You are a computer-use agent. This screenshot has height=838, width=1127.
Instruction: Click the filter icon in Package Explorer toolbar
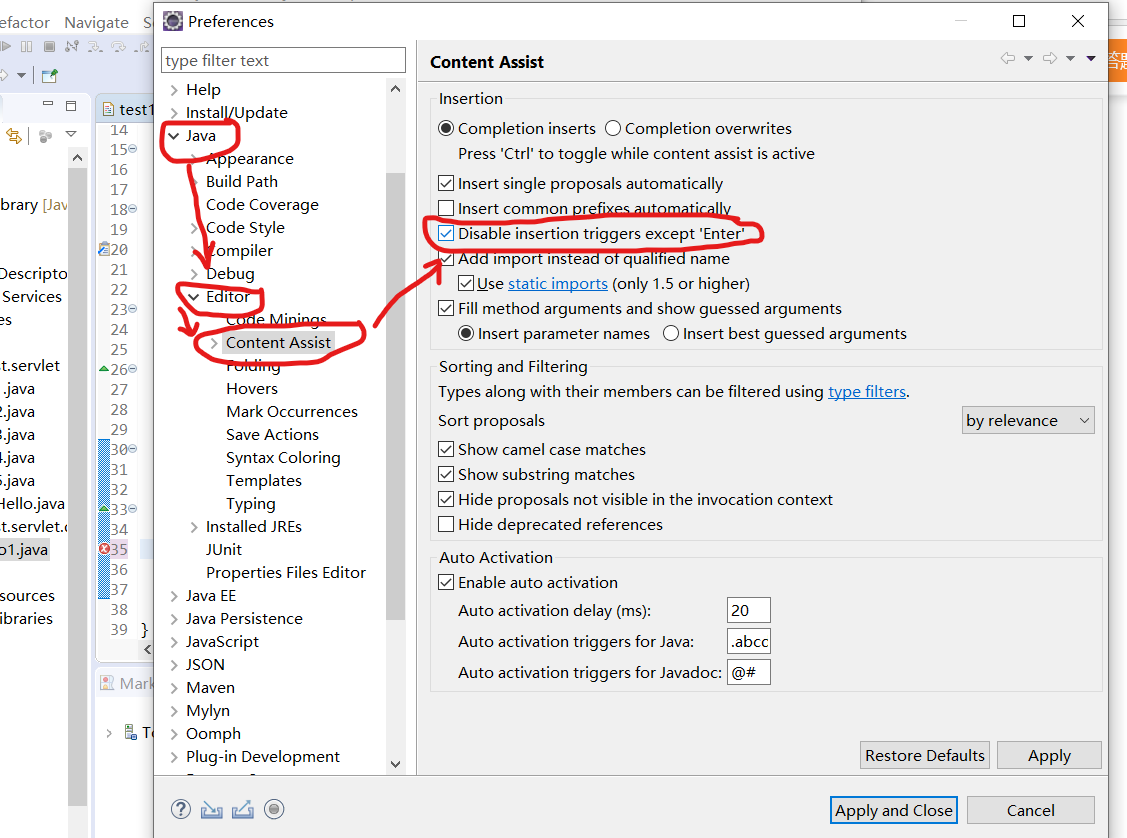click(x=45, y=135)
